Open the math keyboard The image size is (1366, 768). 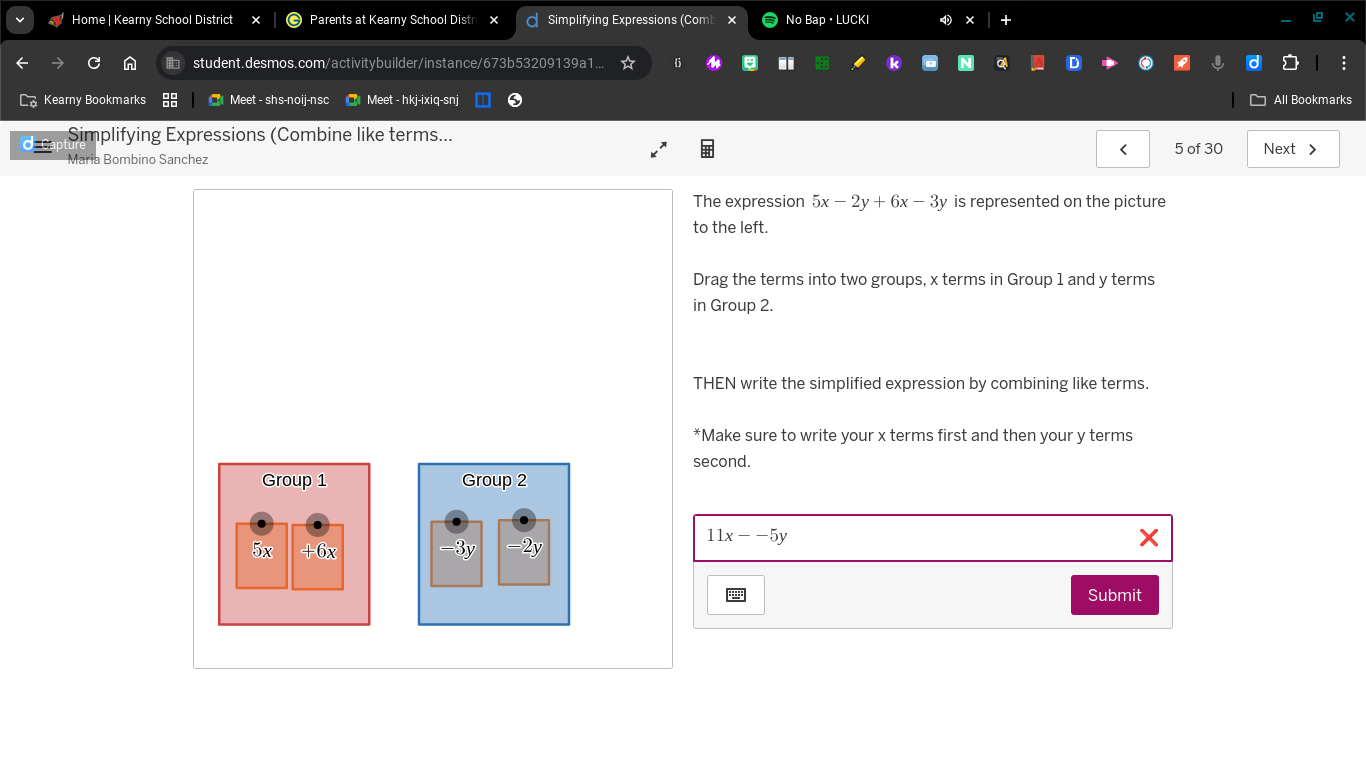pyautogui.click(x=736, y=595)
